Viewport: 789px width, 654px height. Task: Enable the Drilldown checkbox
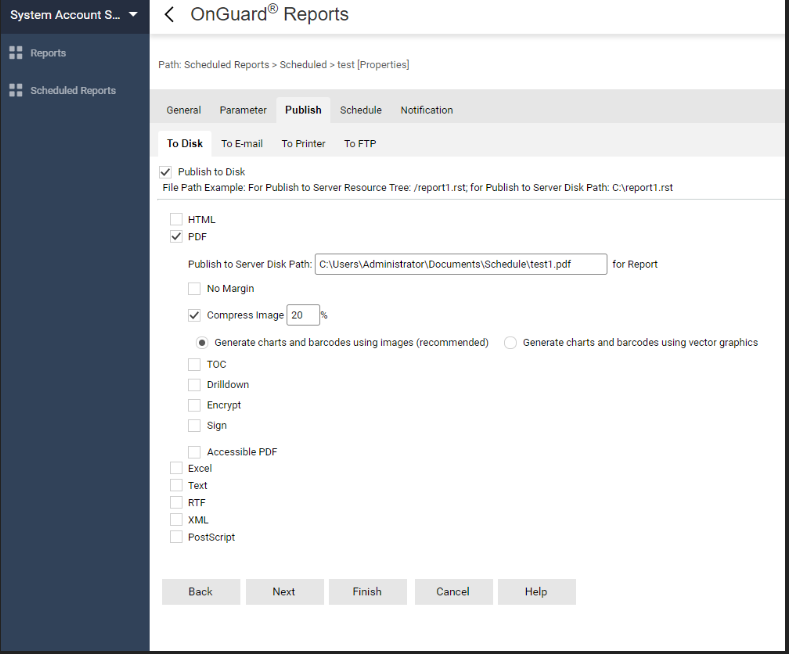coord(194,385)
